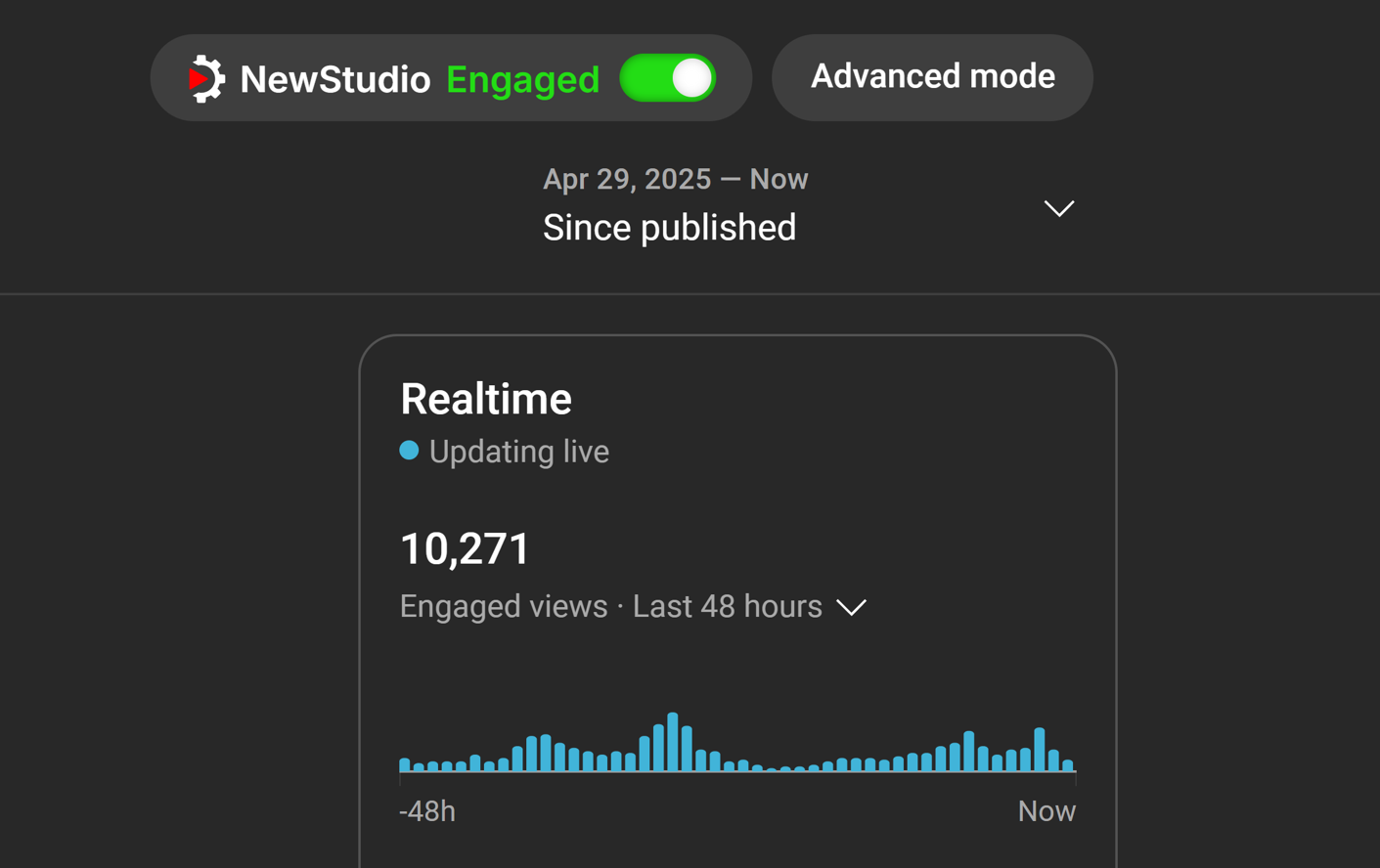Image resolution: width=1380 pixels, height=868 pixels.
Task: Select the rightmost bar of the chart
Action: (x=1068, y=765)
